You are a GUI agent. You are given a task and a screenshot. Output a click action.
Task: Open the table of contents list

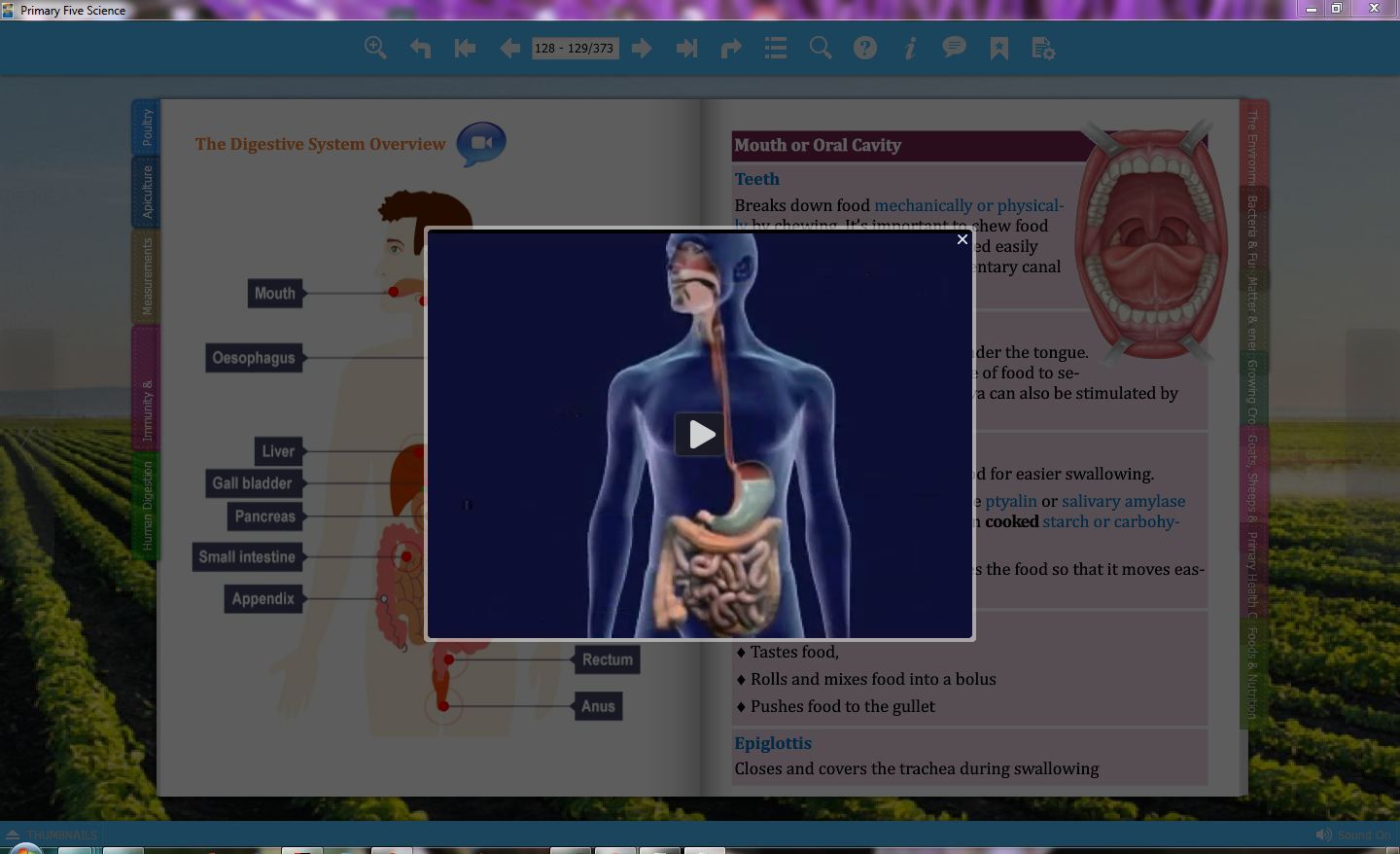776,49
